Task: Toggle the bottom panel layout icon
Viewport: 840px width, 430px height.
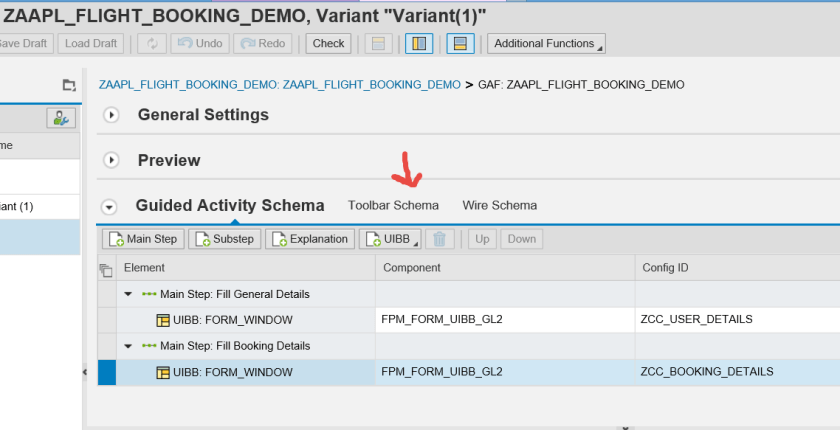Action: click(459, 43)
